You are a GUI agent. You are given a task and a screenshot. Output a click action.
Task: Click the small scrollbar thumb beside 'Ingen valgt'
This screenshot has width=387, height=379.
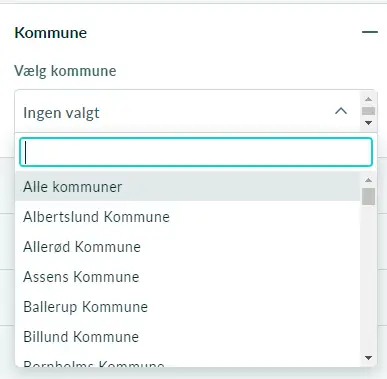[368, 111]
